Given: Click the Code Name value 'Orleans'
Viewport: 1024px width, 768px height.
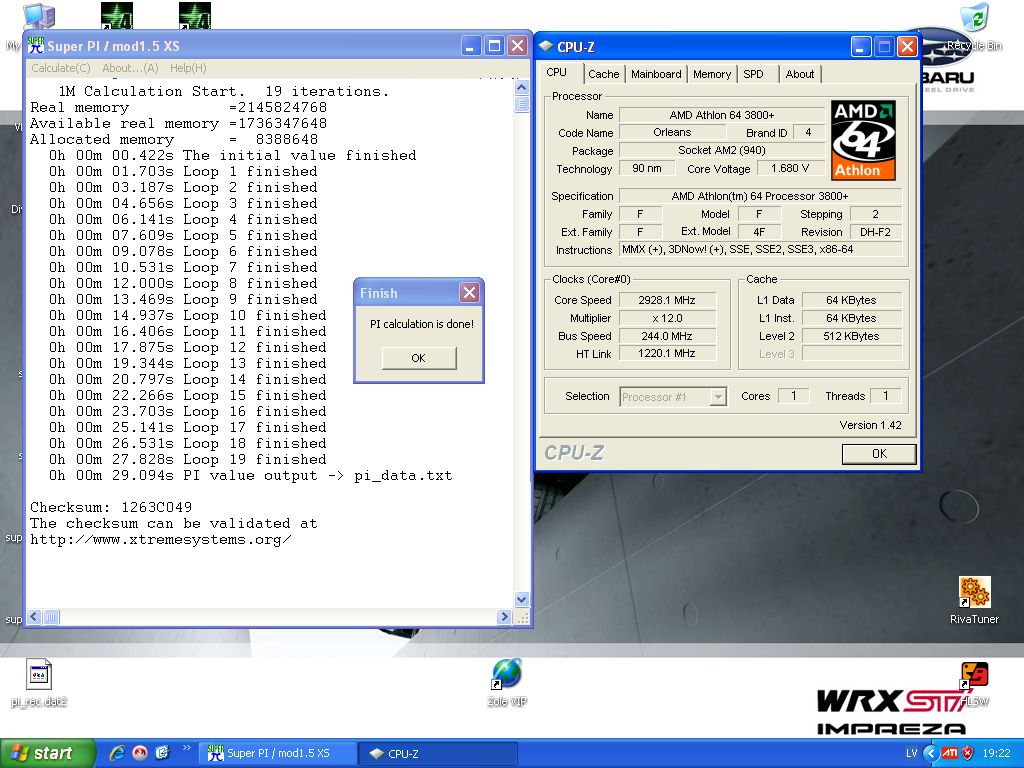Looking at the screenshot, I should 672,133.
